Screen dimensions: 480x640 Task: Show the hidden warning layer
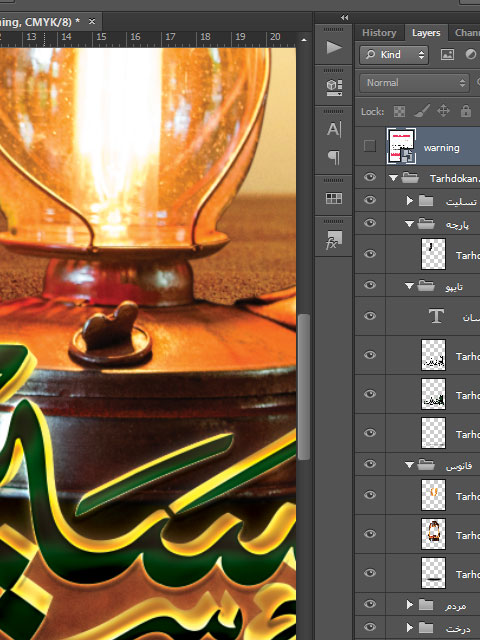click(x=370, y=146)
